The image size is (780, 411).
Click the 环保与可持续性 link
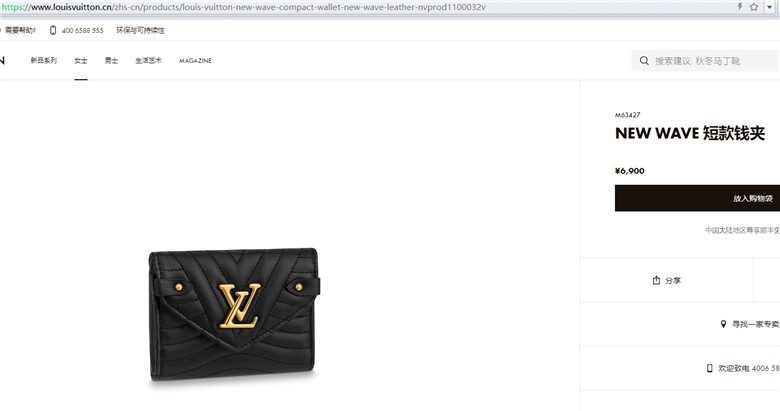(x=140, y=30)
